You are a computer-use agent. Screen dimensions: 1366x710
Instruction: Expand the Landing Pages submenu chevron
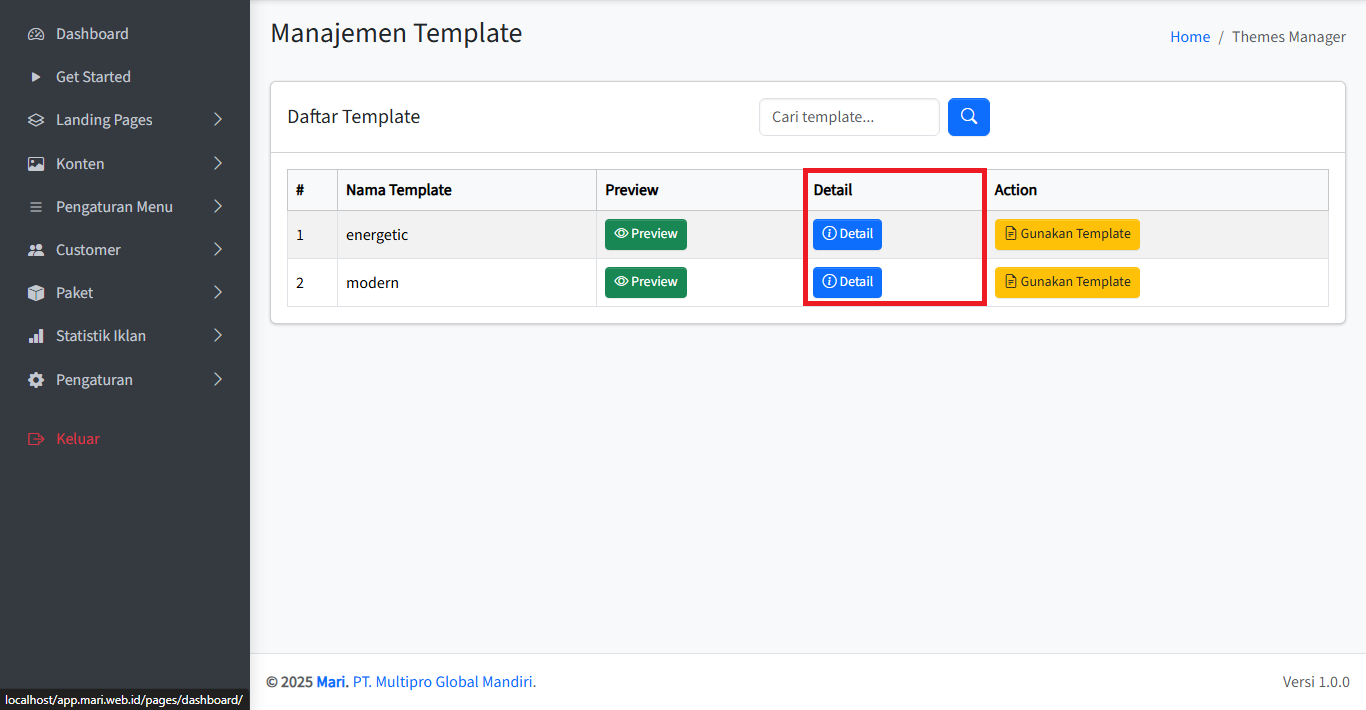pos(218,120)
